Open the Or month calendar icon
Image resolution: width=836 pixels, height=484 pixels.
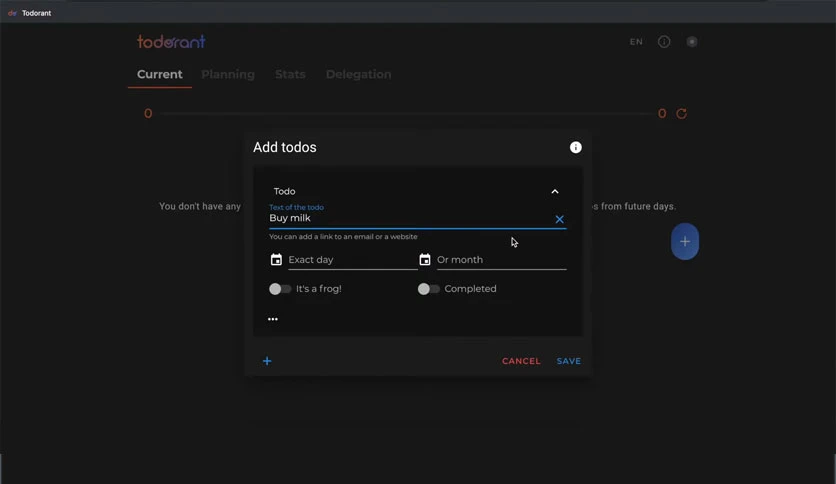click(424, 260)
